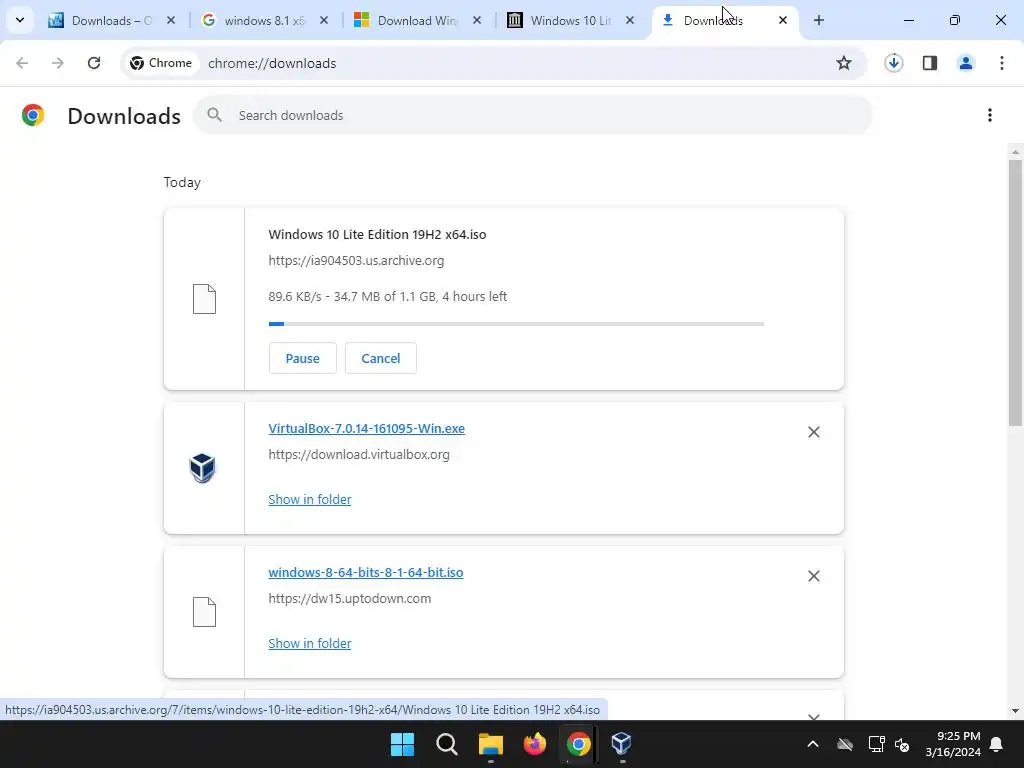Open Windows taskbar search
The image size is (1024, 768).
447,744
